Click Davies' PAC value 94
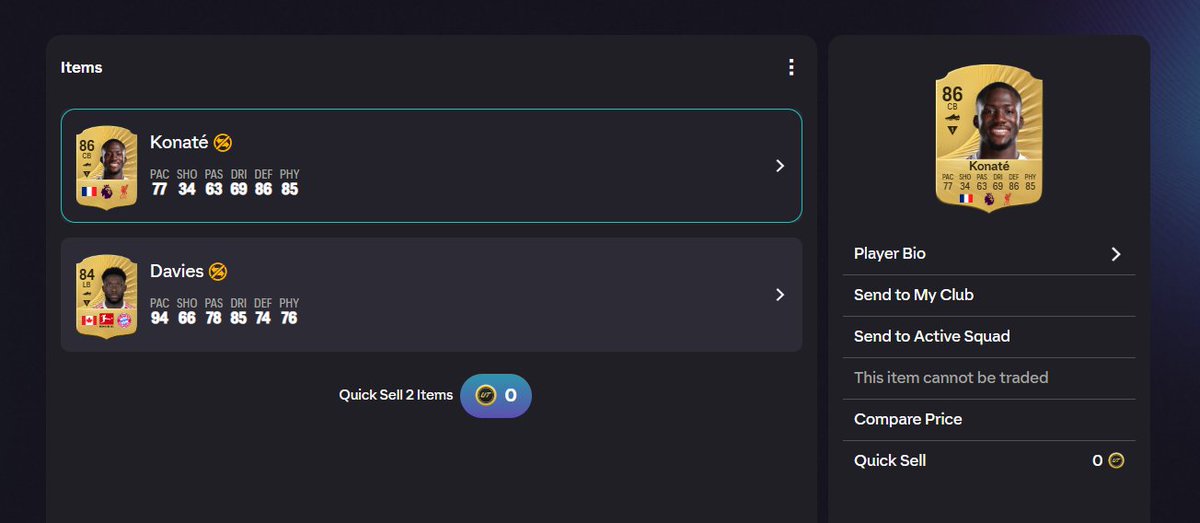This screenshot has height=523, width=1200. pos(159,318)
